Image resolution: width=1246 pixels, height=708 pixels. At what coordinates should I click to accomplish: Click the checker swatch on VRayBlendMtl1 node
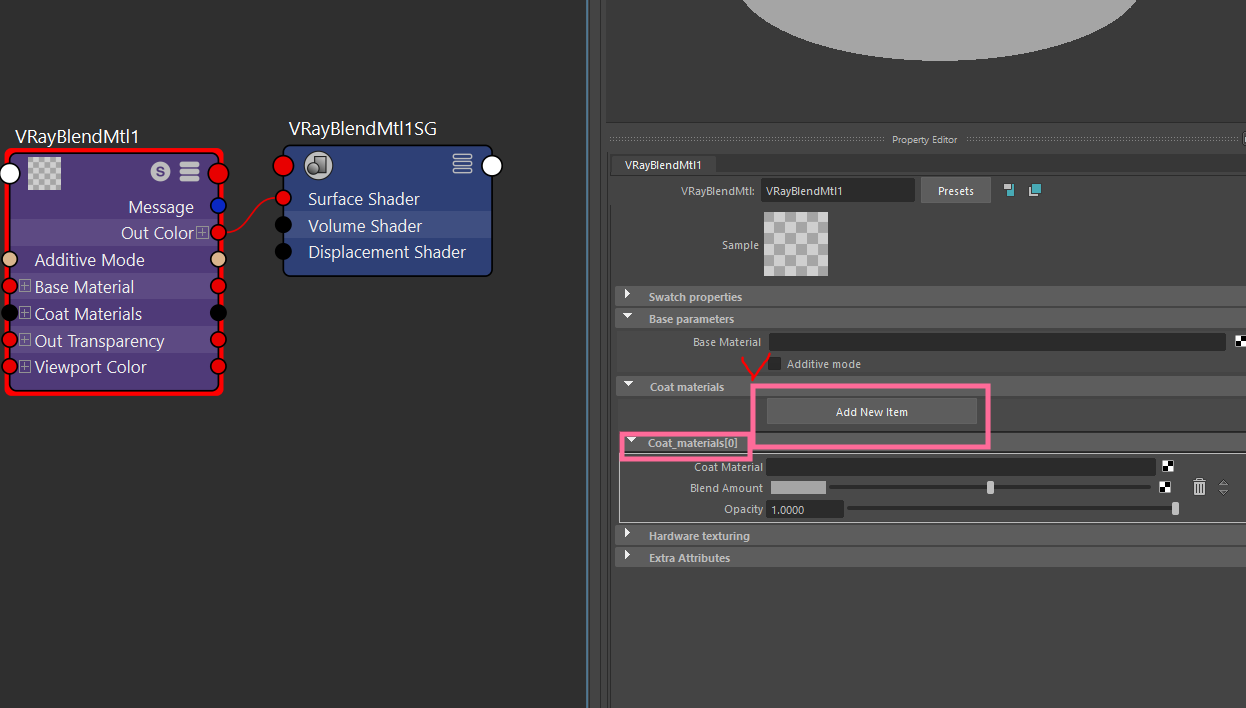click(44, 173)
